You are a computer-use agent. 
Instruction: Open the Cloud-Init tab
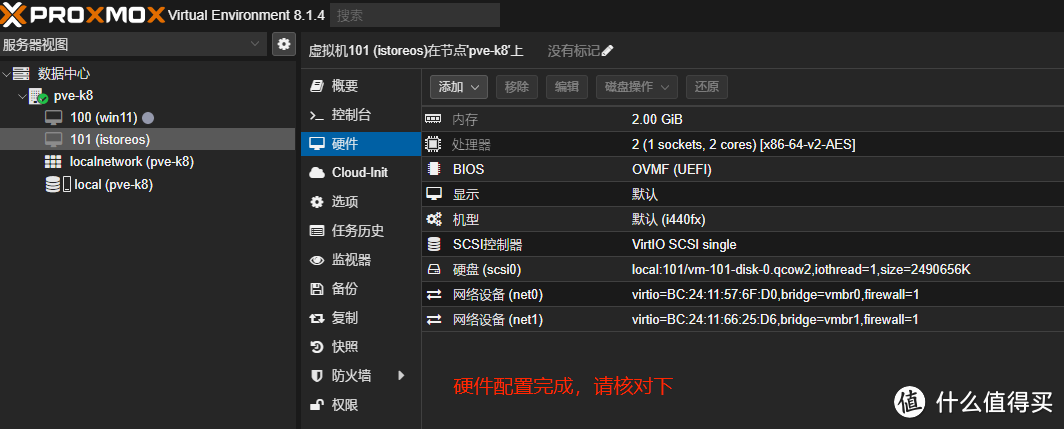point(361,173)
